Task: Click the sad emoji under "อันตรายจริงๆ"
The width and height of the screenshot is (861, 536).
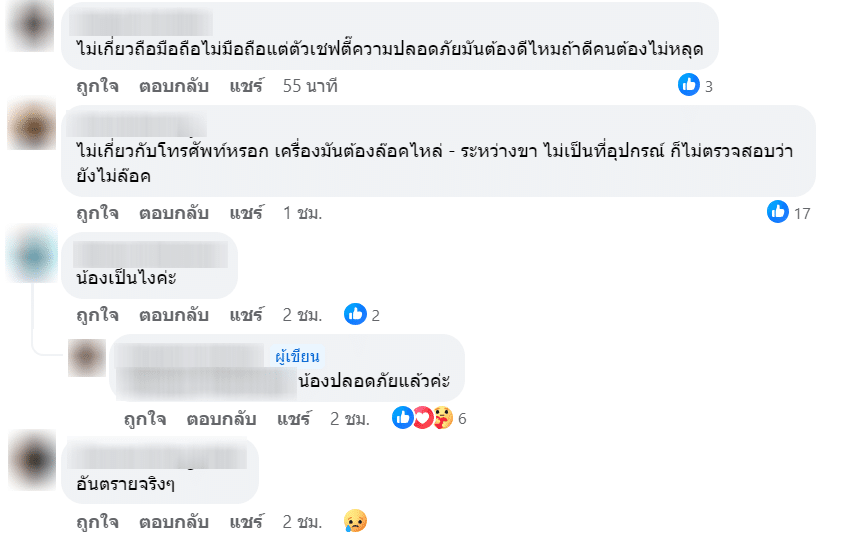Action: pos(354,521)
